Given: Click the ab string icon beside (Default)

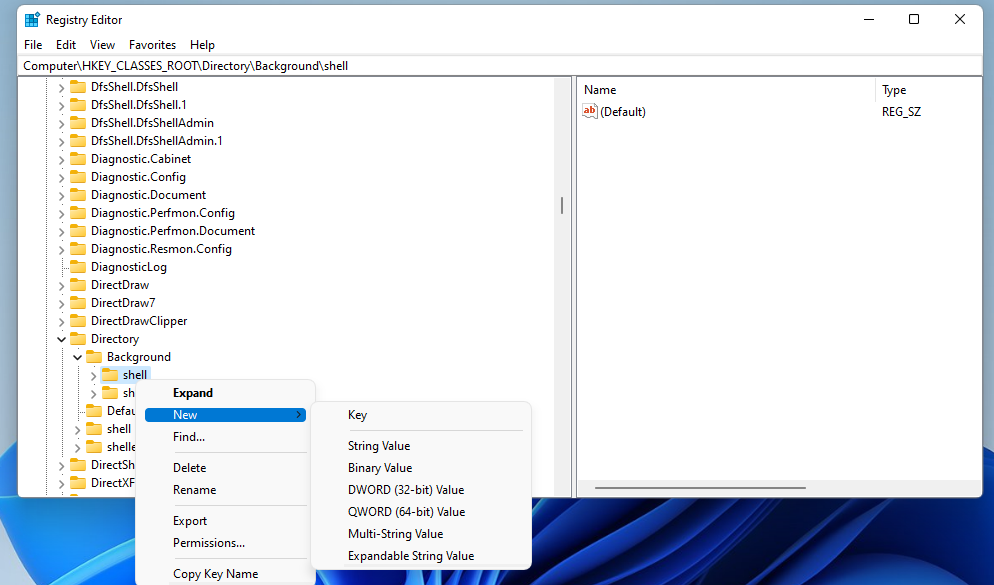Looking at the screenshot, I should point(590,111).
